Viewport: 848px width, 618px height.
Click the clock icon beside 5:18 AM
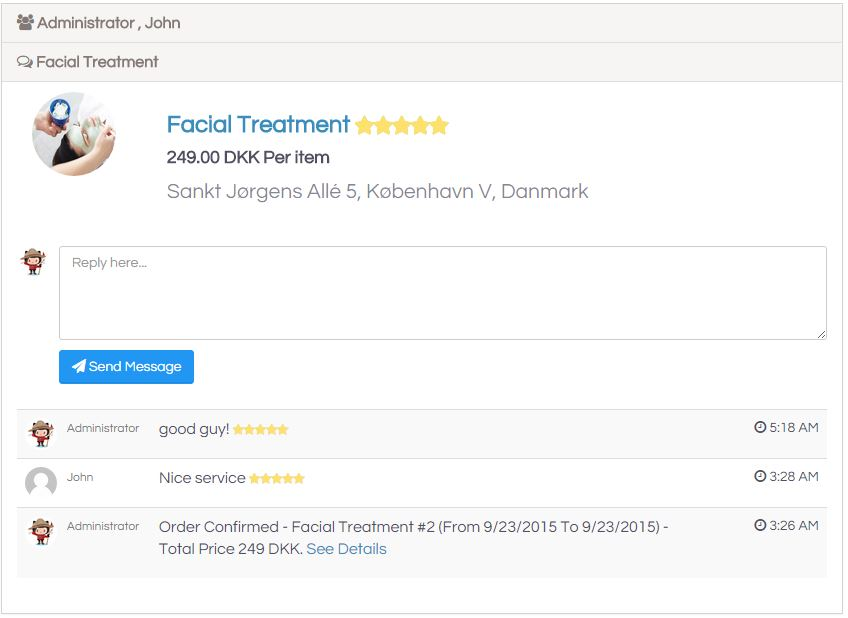point(760,427)
